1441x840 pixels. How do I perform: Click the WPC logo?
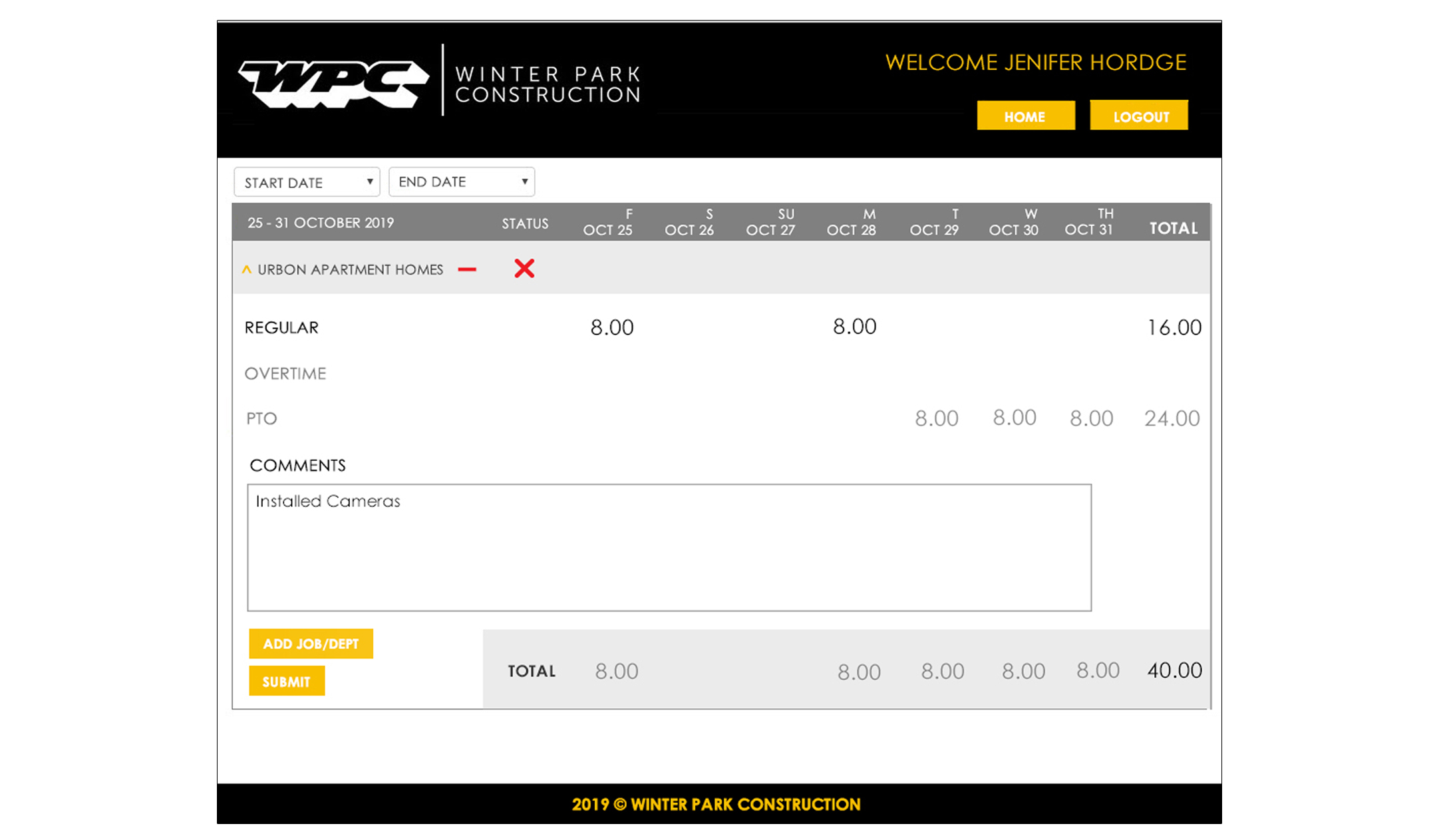333,84
